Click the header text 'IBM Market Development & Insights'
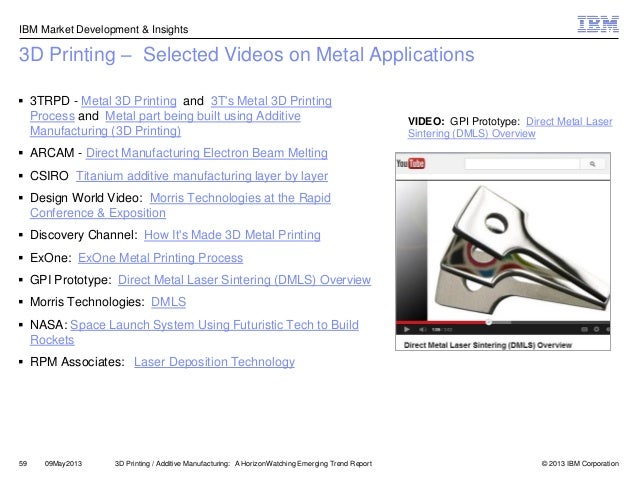This screenshot has height=479, width=638. (103, 29)
